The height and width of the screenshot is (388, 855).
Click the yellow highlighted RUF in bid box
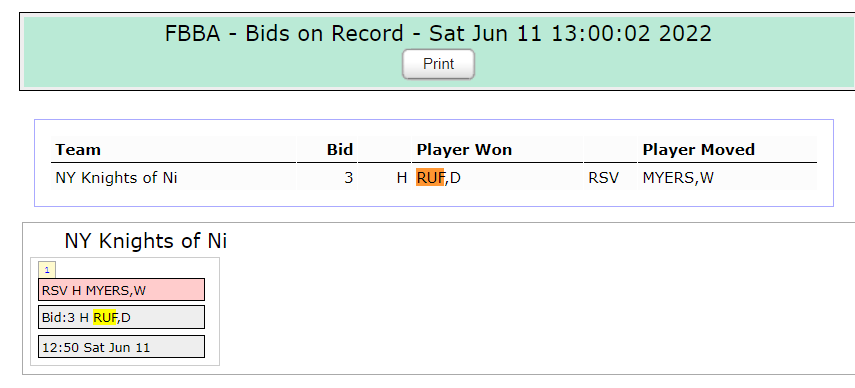105,317
